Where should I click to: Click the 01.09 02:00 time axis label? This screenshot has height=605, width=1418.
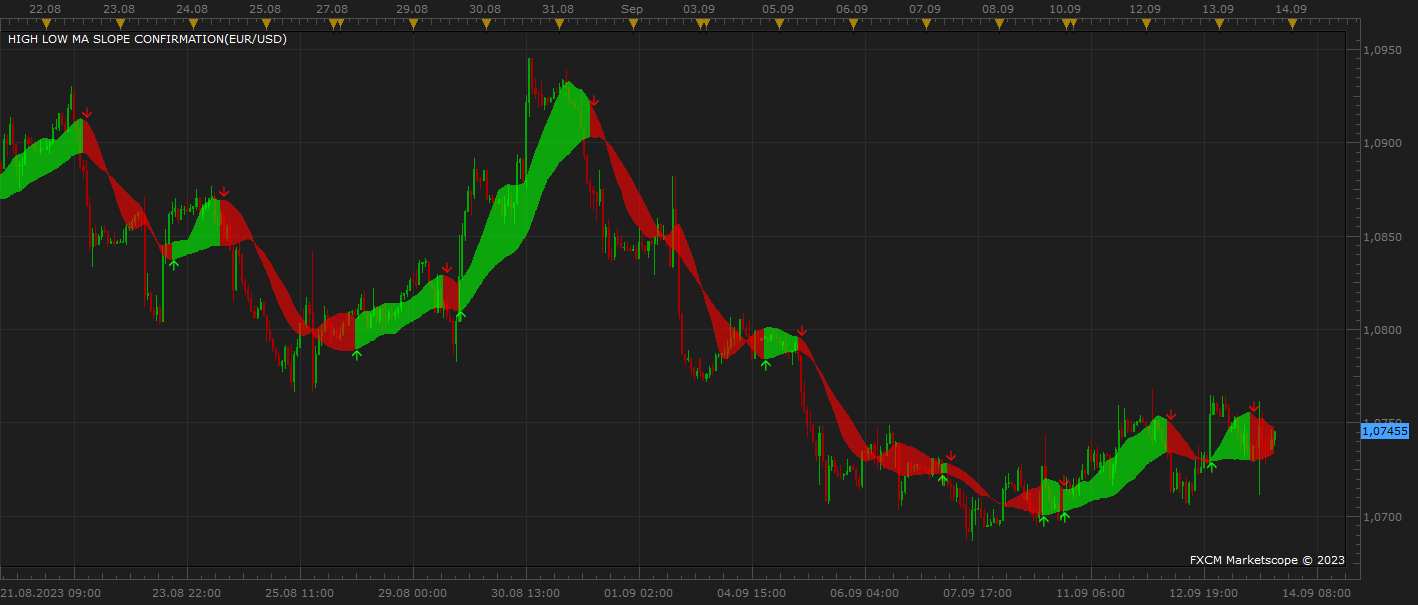click(638, 593)
